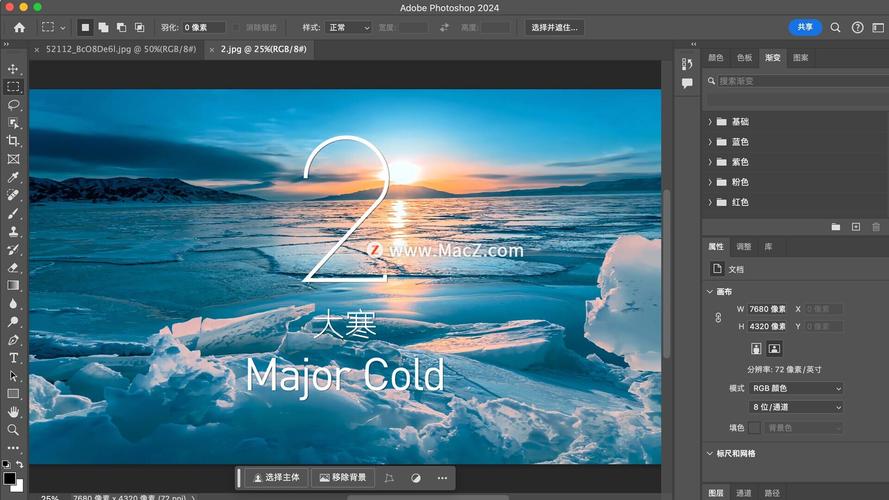Click the 移除背景 button

coord(342,478)
